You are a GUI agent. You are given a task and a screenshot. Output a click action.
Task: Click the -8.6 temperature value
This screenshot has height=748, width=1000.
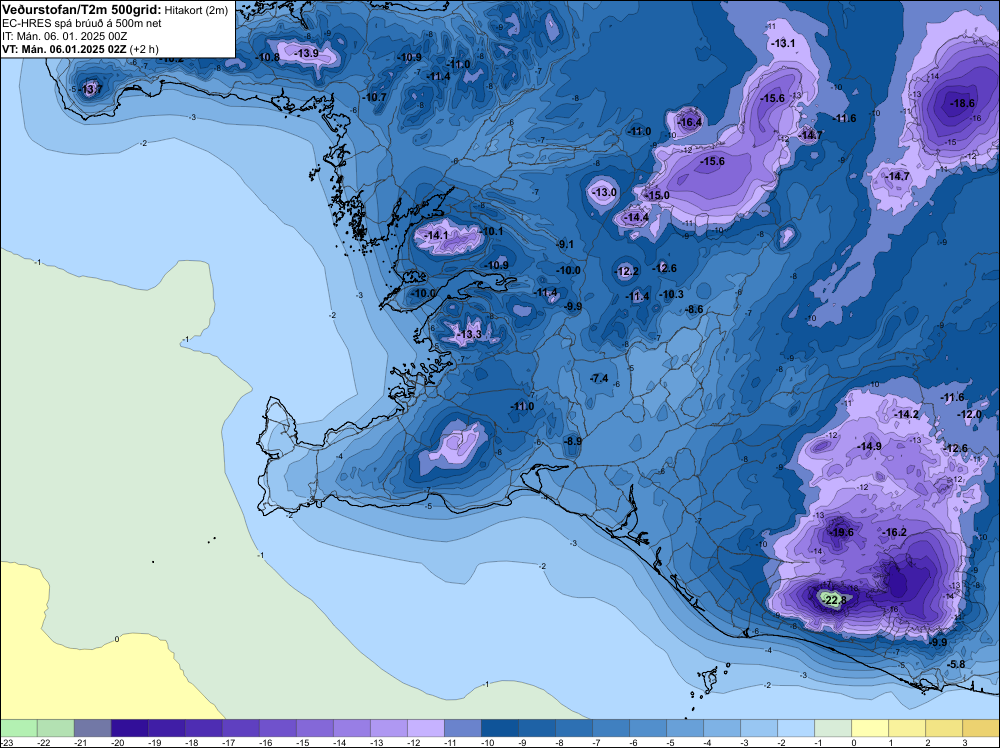pos(695,309)
